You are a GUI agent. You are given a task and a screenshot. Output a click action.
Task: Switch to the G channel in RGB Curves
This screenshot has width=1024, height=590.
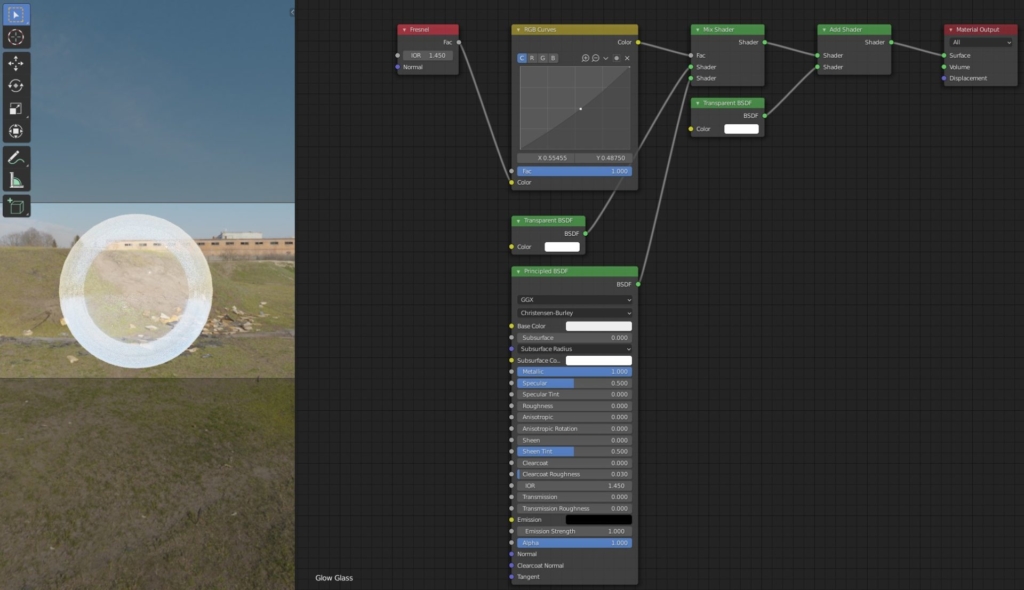[542, 58]
